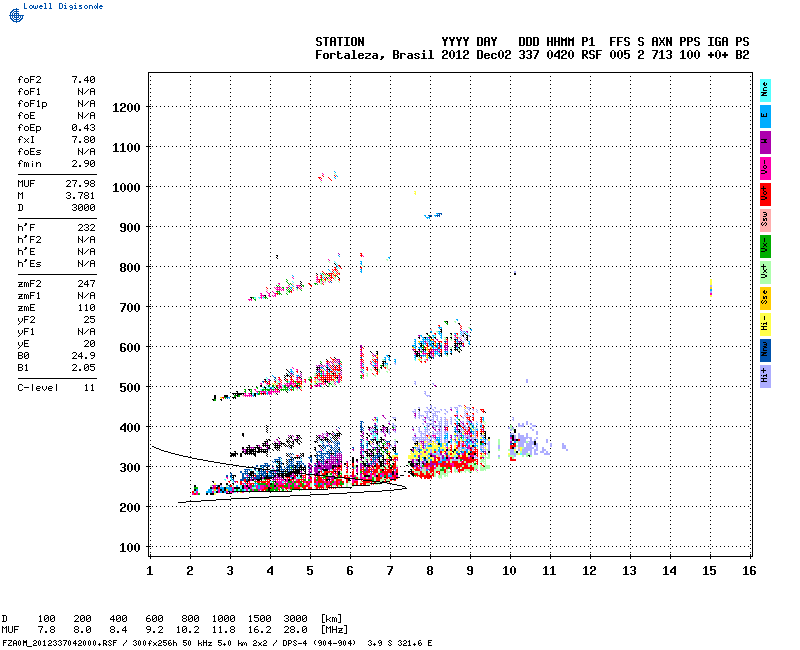
Task: Click the B1 value 2.05
Action: 83,368
